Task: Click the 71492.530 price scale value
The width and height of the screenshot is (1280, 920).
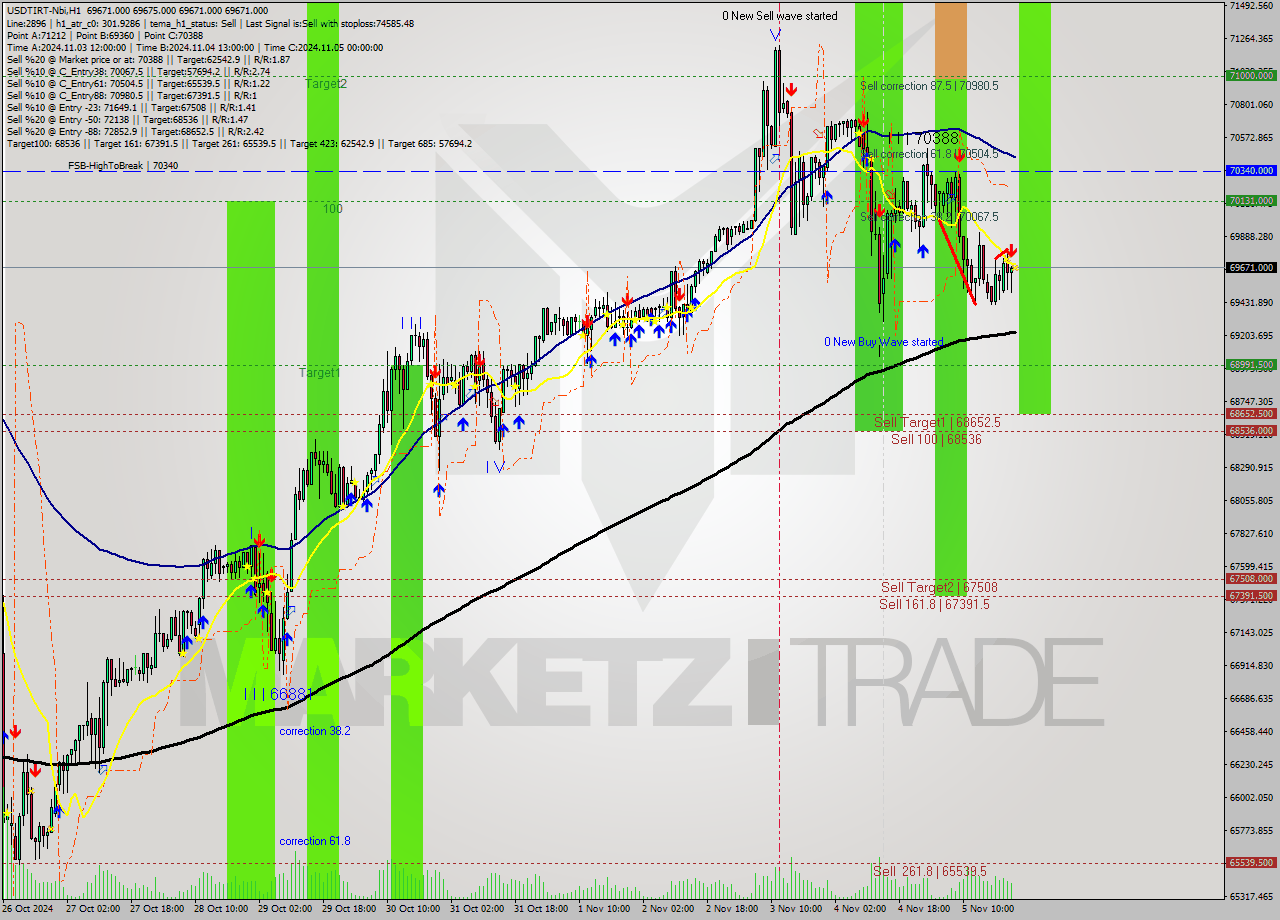Action: pos(1251,6)
